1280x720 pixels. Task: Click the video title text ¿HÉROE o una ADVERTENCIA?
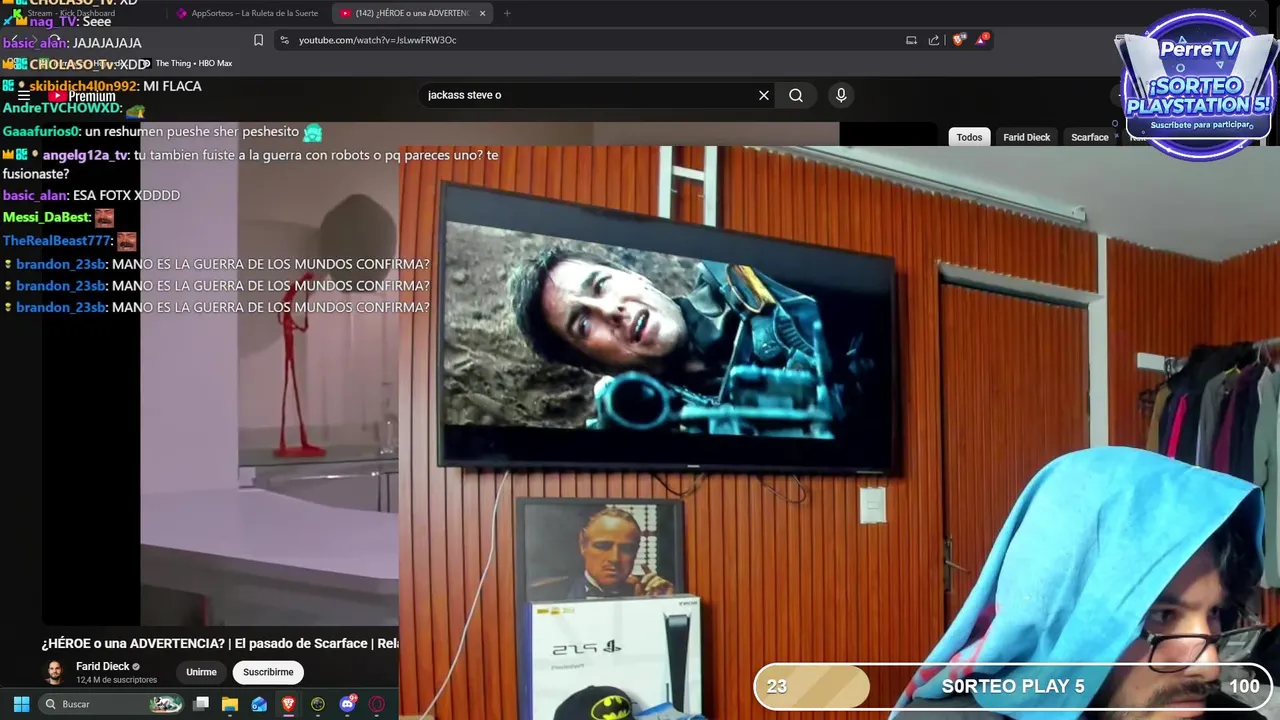(x=220, y=643)
